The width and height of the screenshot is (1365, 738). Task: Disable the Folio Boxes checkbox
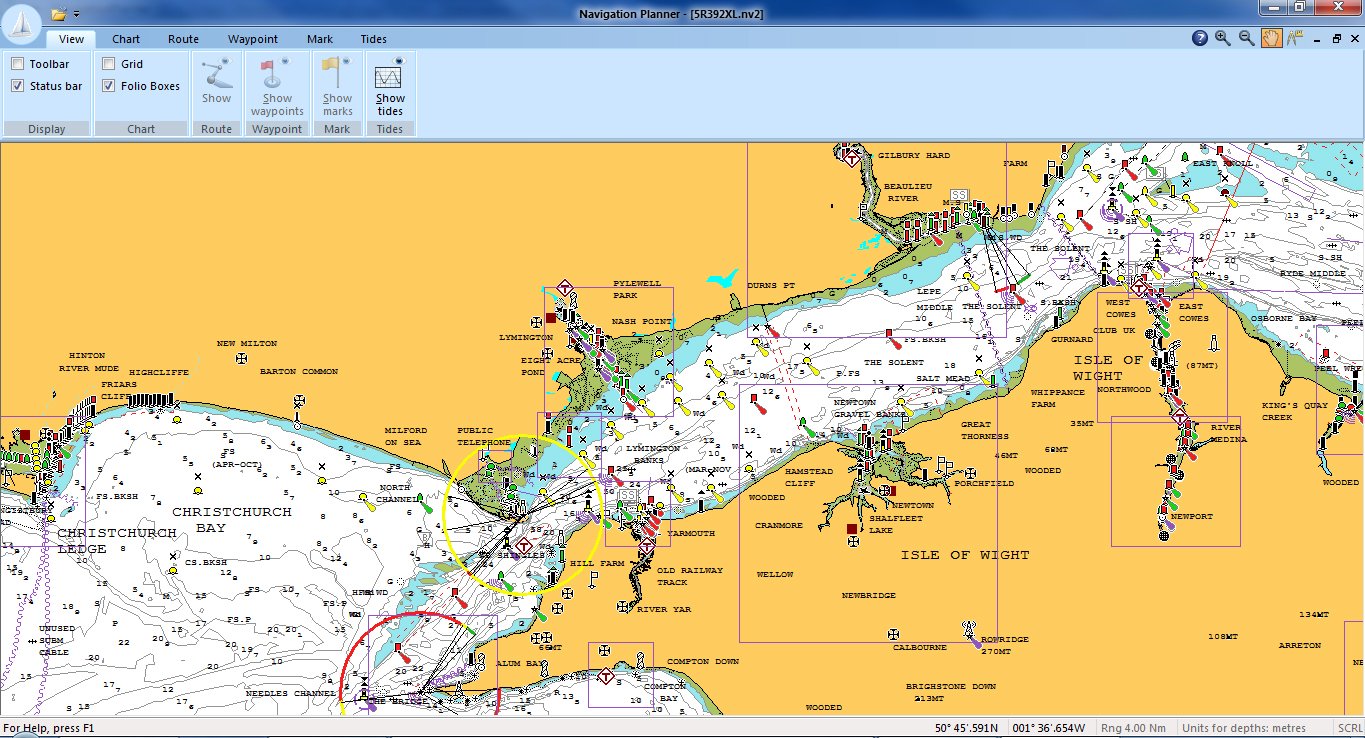[x=108, y=86]
